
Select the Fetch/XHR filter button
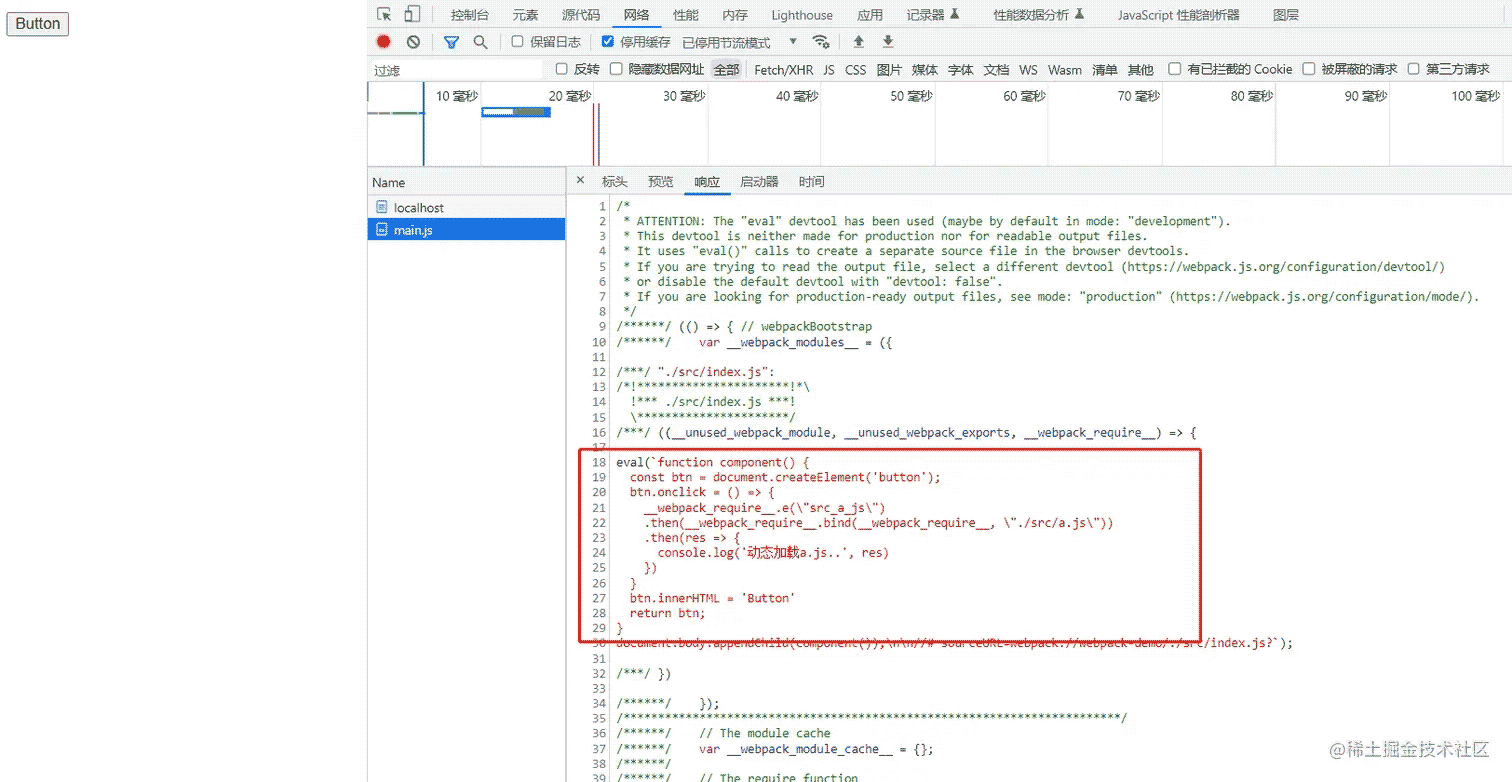click(x=783, y=69)
